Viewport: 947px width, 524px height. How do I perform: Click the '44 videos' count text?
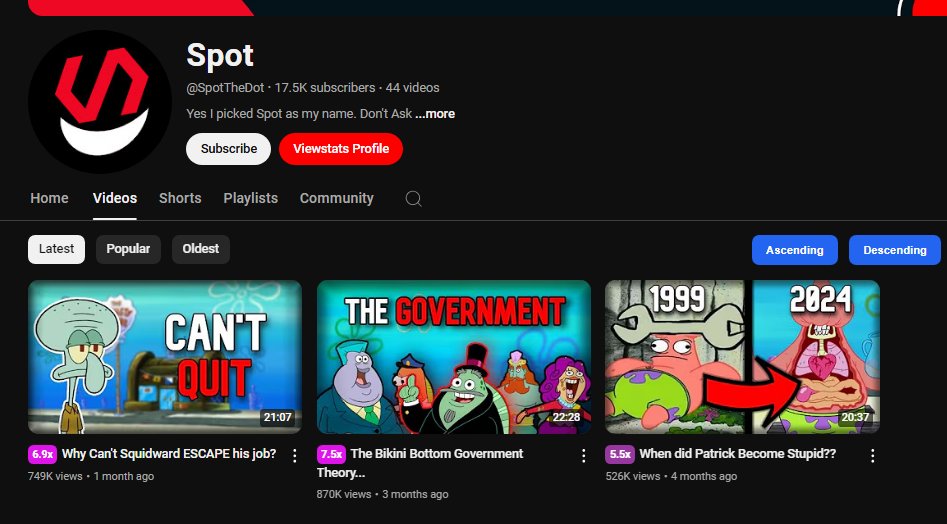pos(413,88)
